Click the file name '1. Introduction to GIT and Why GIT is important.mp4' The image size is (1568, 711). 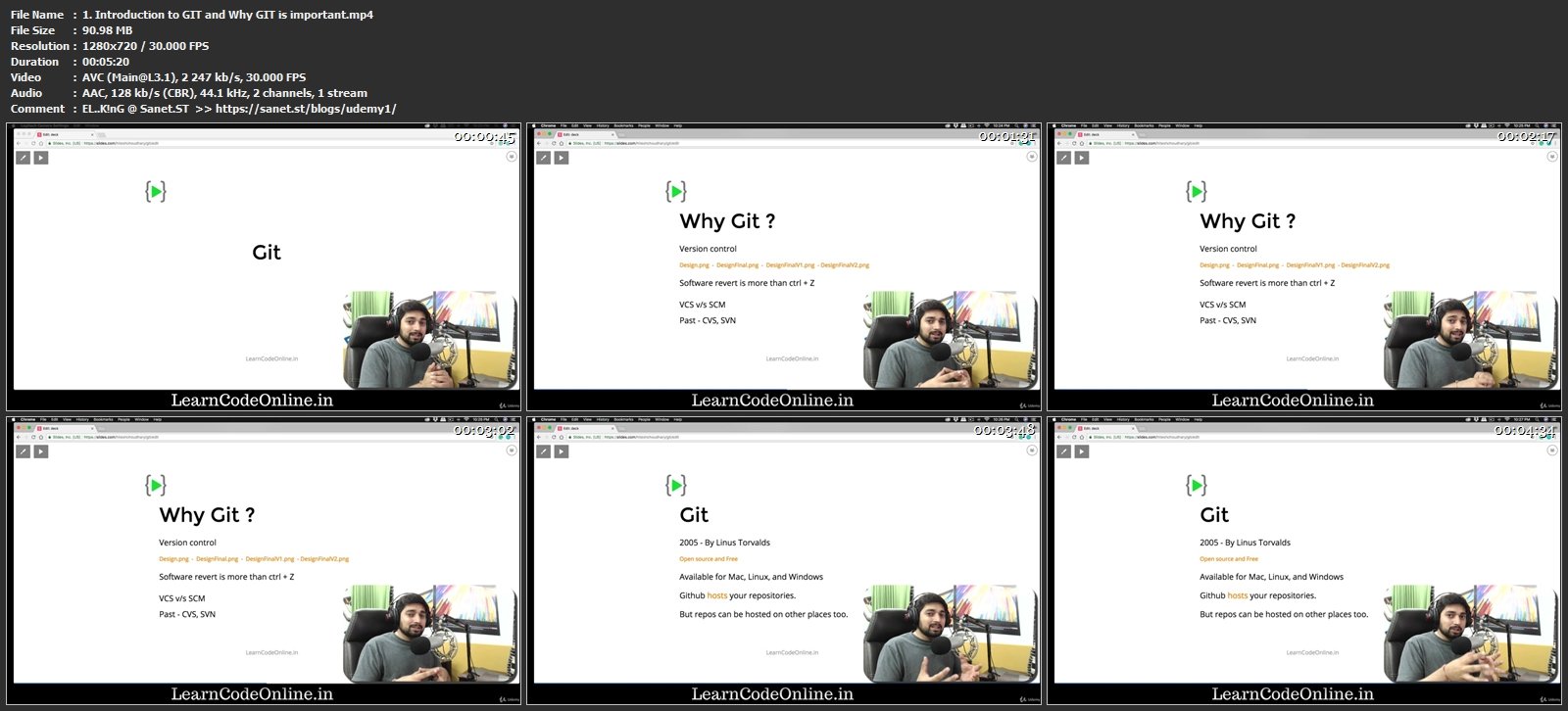[x=227, y=15]
